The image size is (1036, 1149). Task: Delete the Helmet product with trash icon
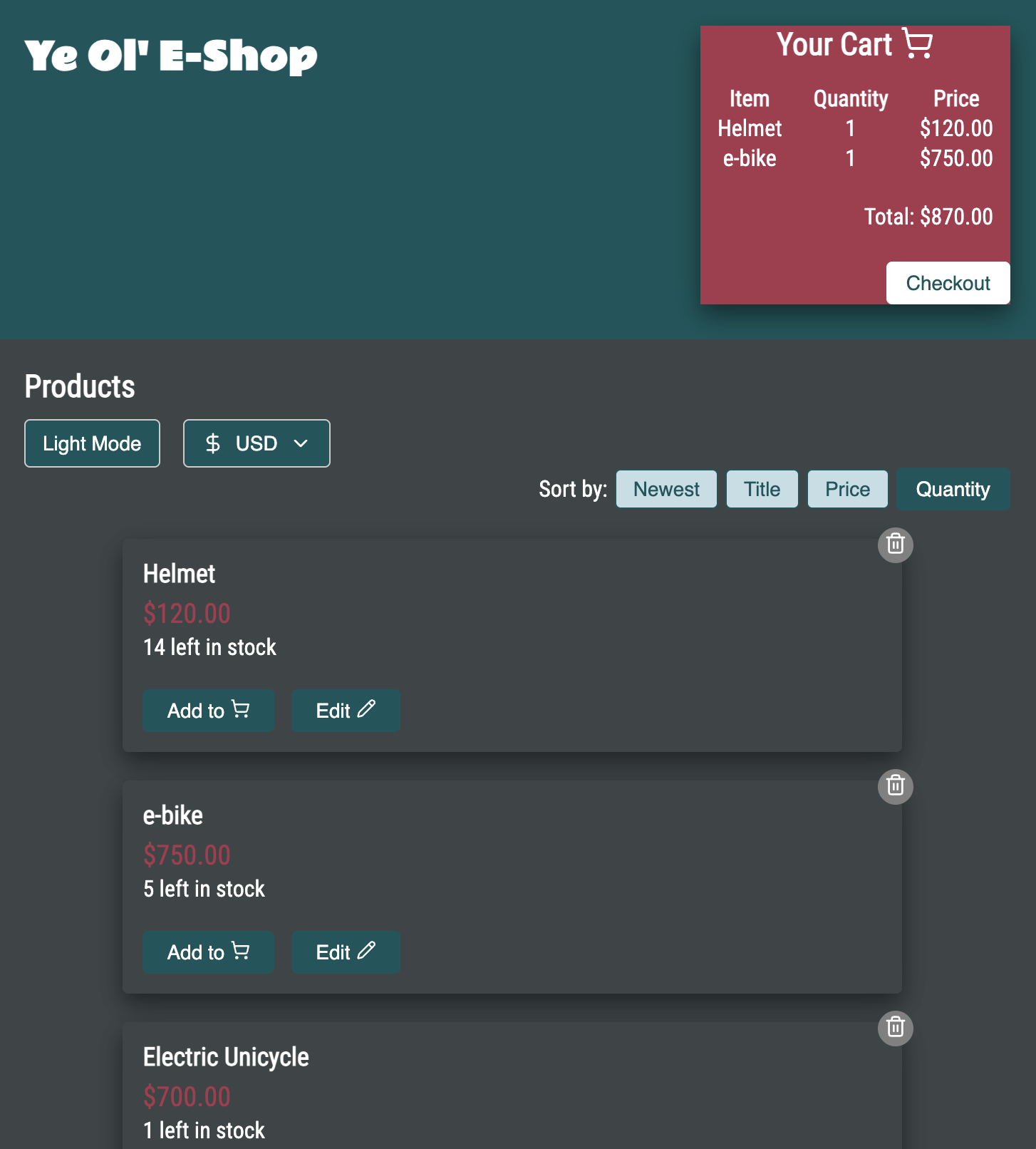tap(895, 545)
